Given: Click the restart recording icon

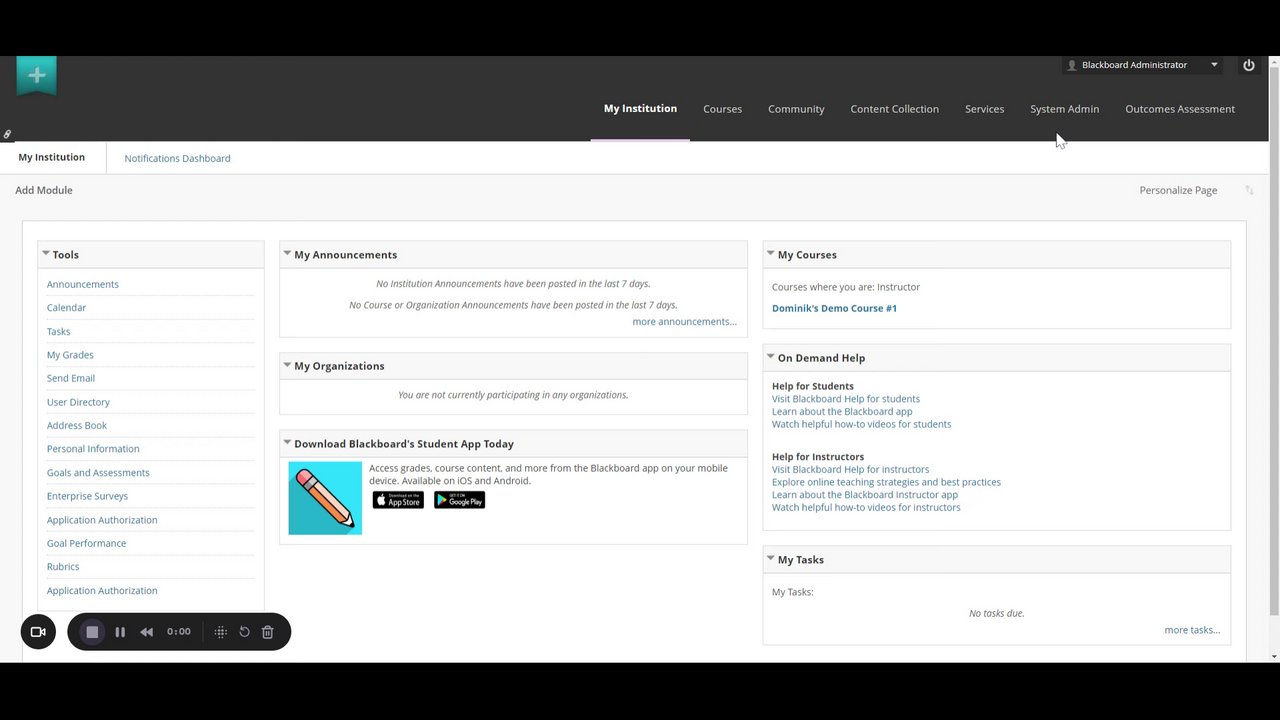Looking at the screenshot, I should pyautogui.click(x=244, y=632).
